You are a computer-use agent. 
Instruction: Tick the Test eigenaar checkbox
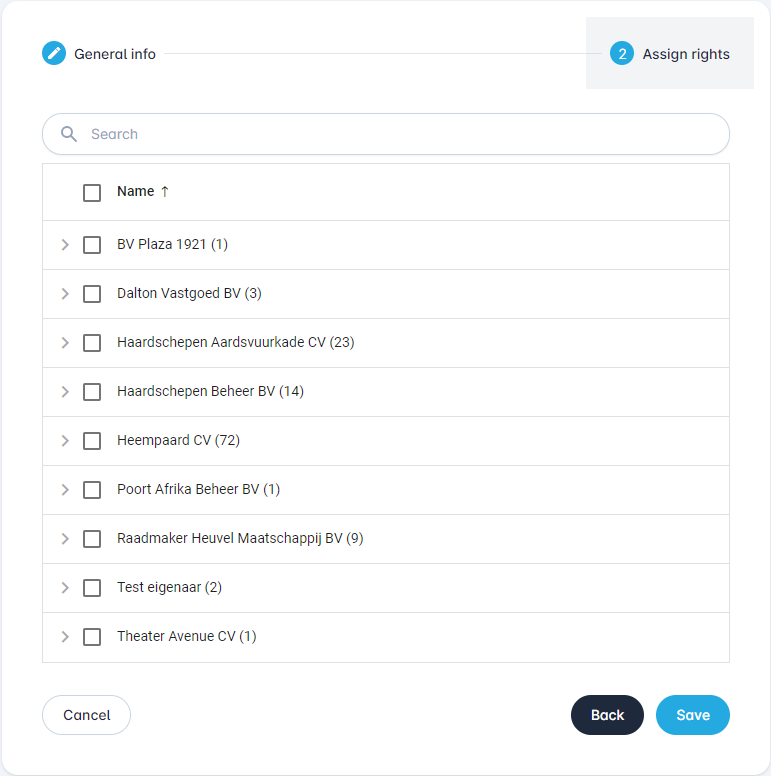click(92, 588)
